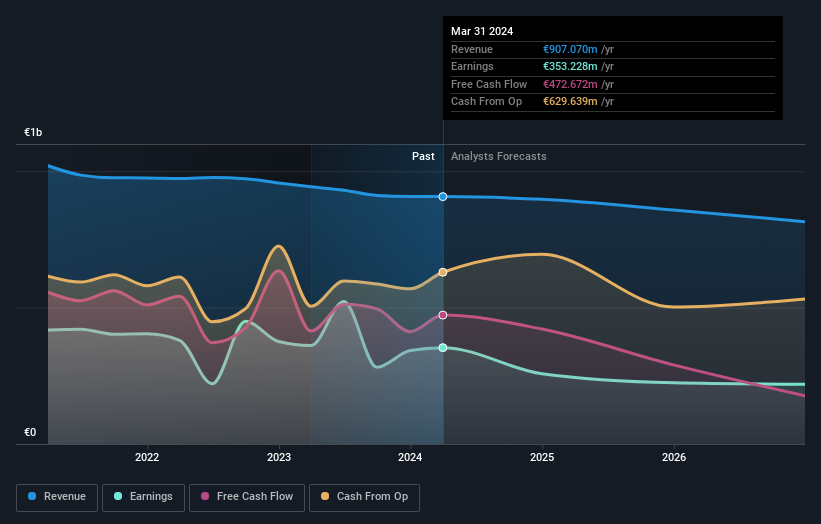Click the €907.070m revenue value
The width and height of the screenshot is (821, 524).
point(570,49)
